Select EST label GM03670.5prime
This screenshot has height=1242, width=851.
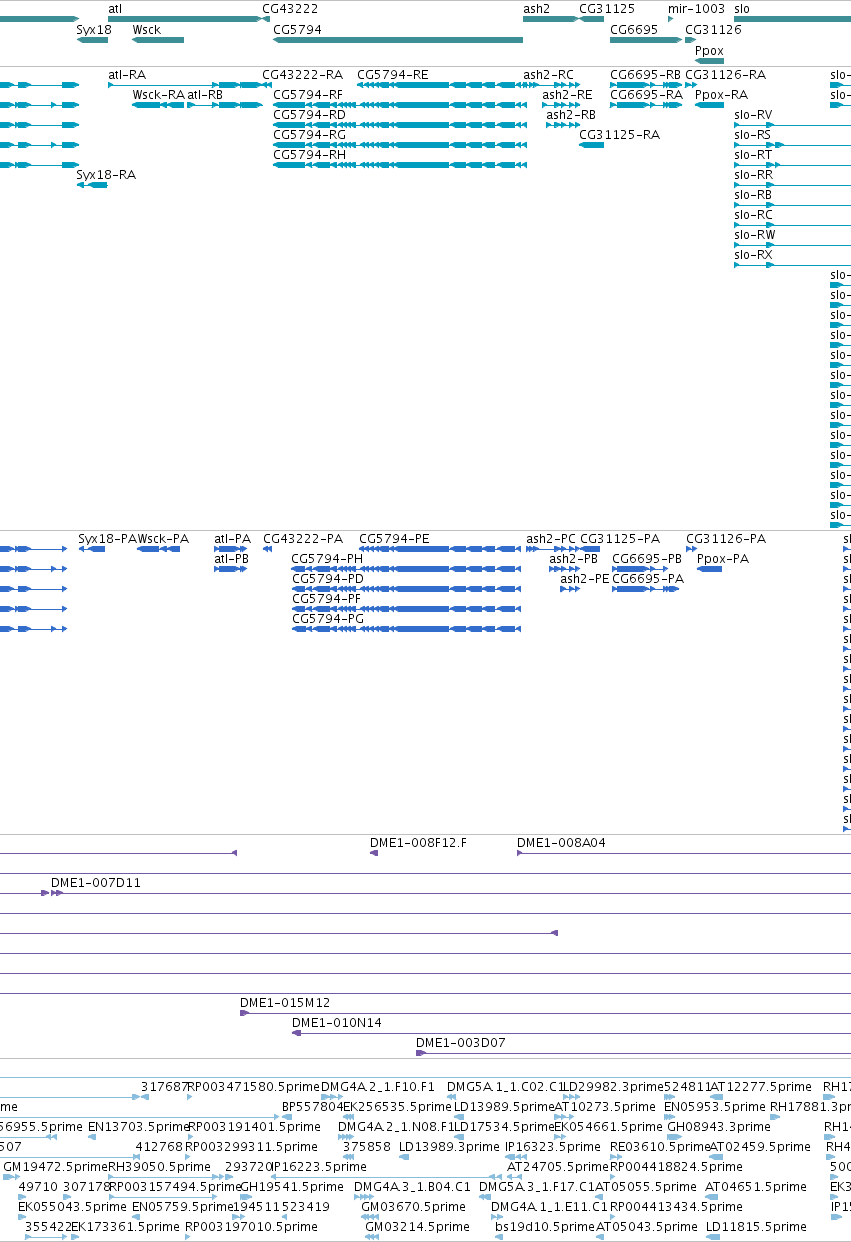[x=415, y=1207]
